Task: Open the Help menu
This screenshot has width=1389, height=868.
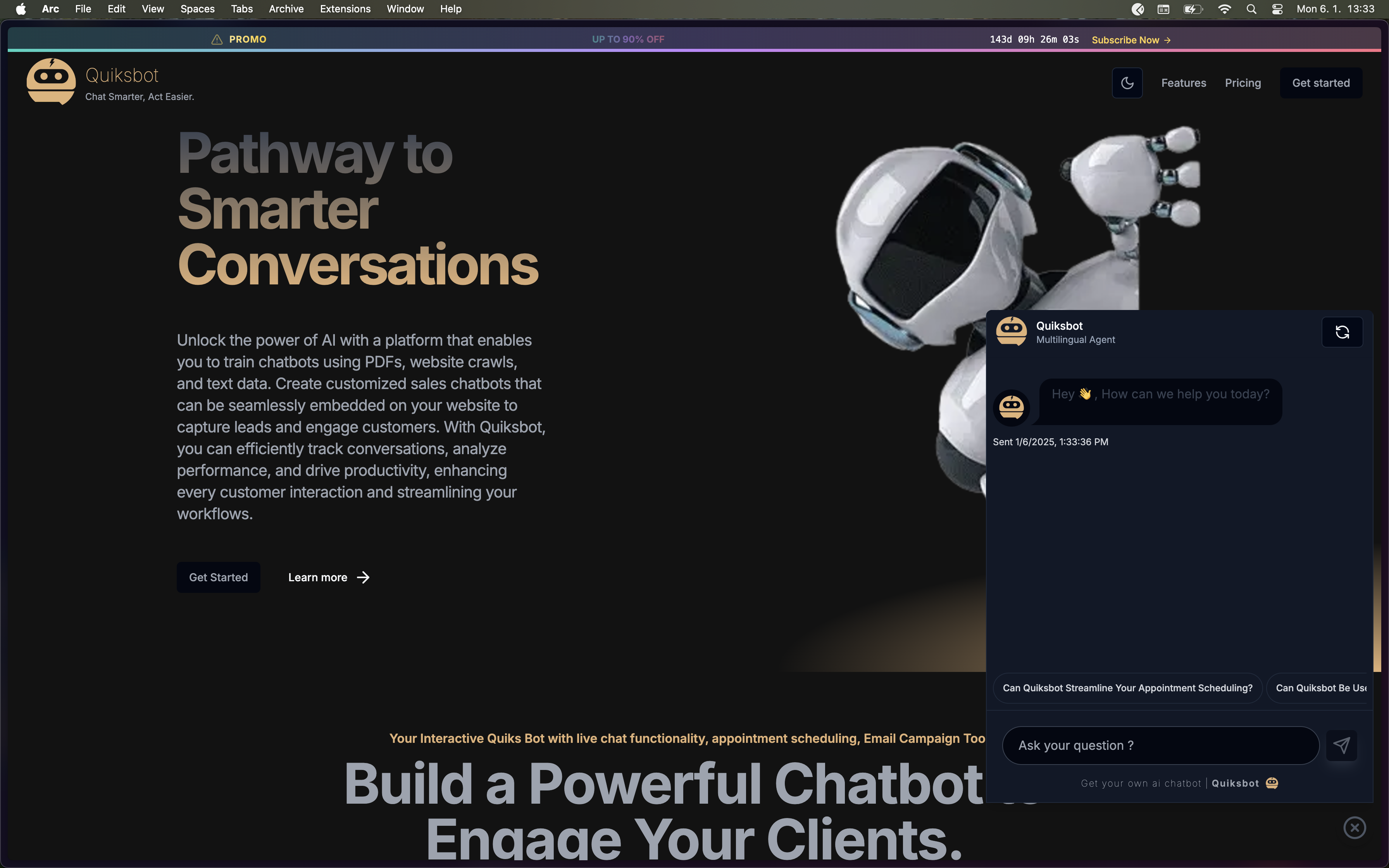Action: point(451,9)
